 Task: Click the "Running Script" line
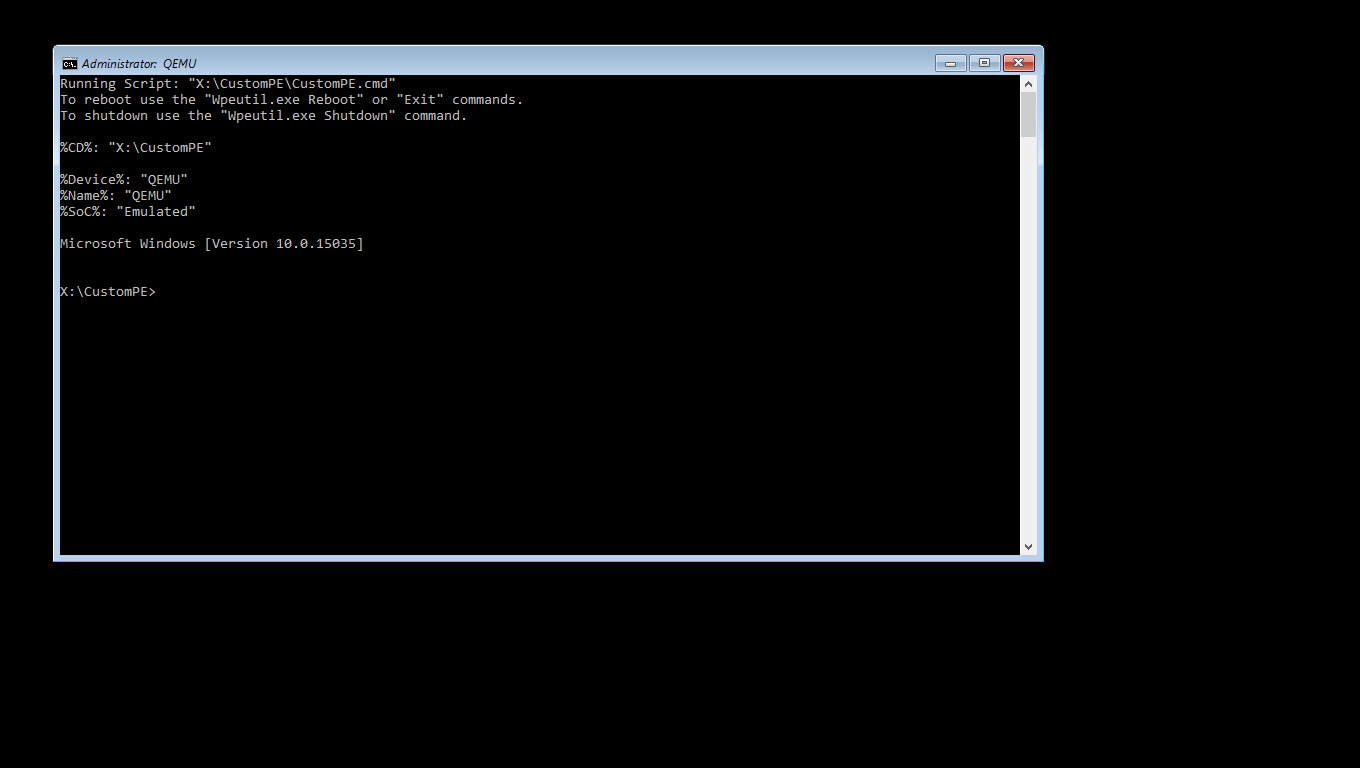click(228, 84)
